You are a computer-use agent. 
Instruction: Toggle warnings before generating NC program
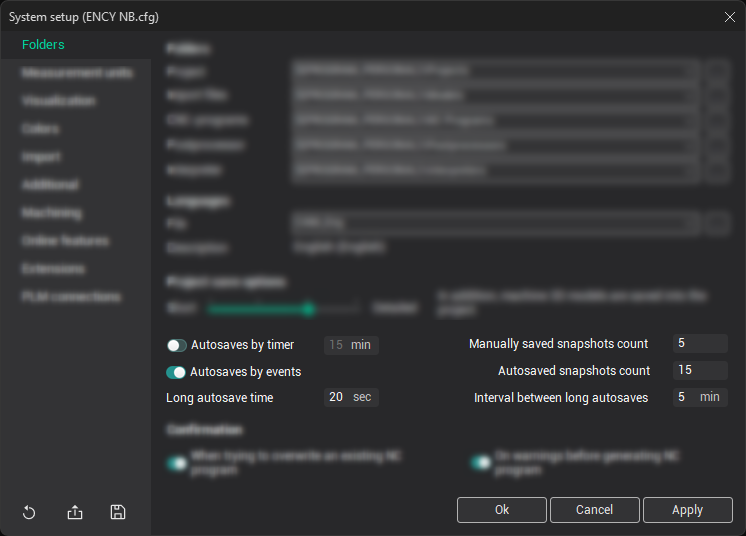coord(481,462)
